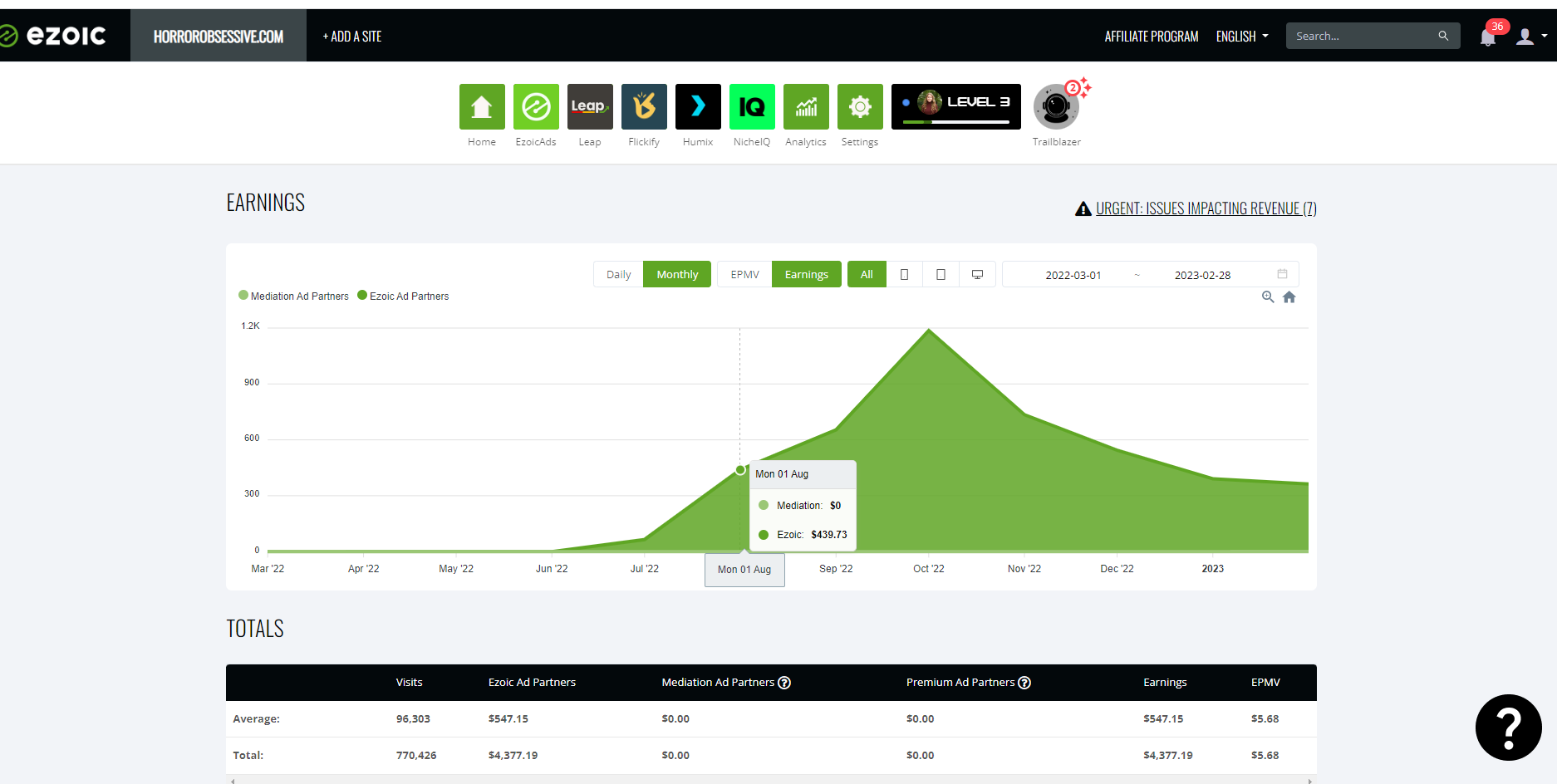Viewport: 1557px width, 784px height.
Task: Edit the start date 2022-03-01
Action: (1073, 275)
